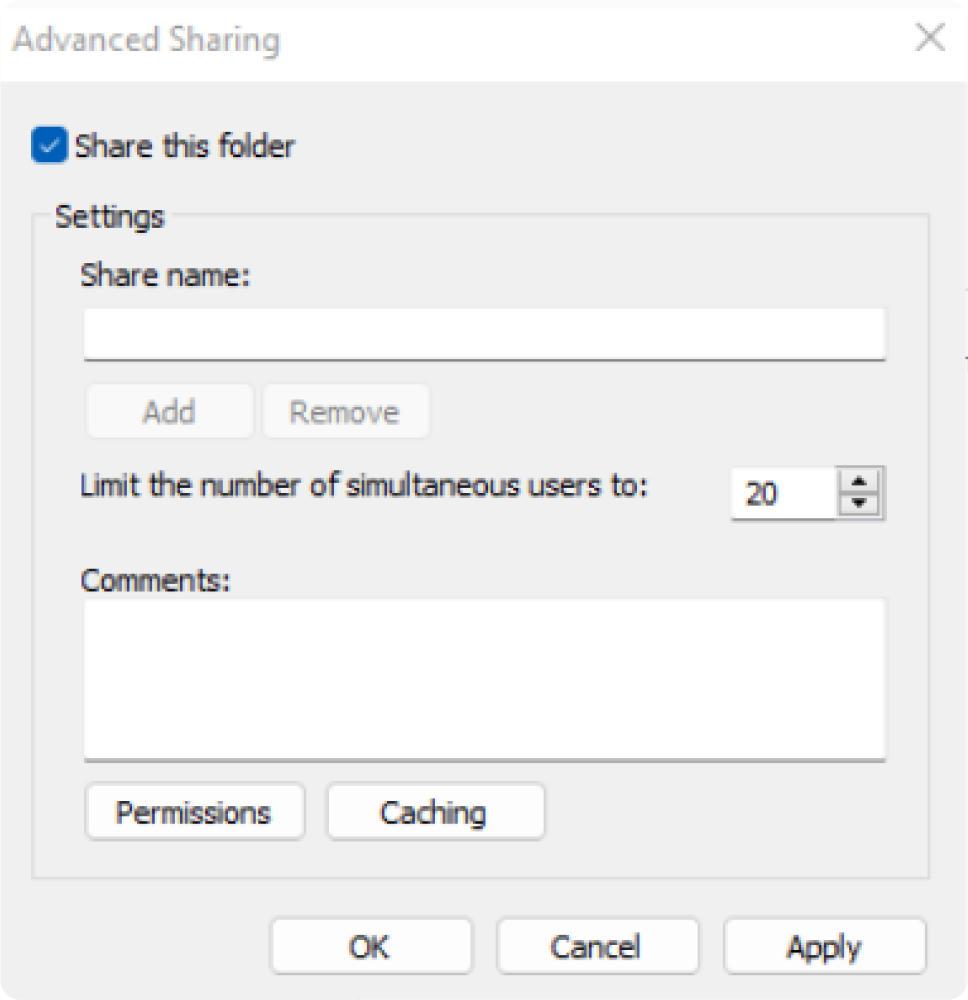Click the Settings group box heading

[110, 217]
